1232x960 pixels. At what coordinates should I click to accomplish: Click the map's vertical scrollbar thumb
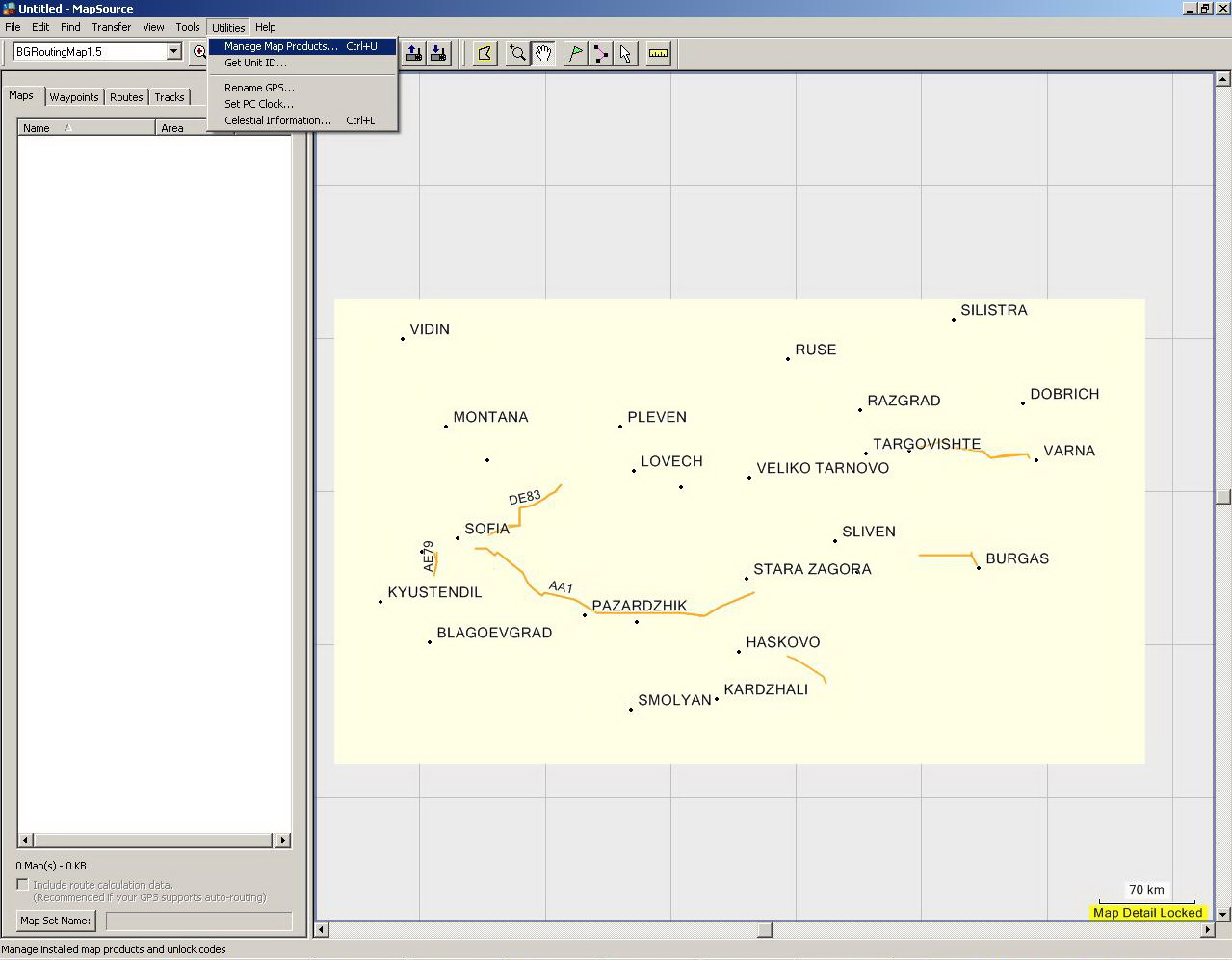click(x=1223, y=497)
